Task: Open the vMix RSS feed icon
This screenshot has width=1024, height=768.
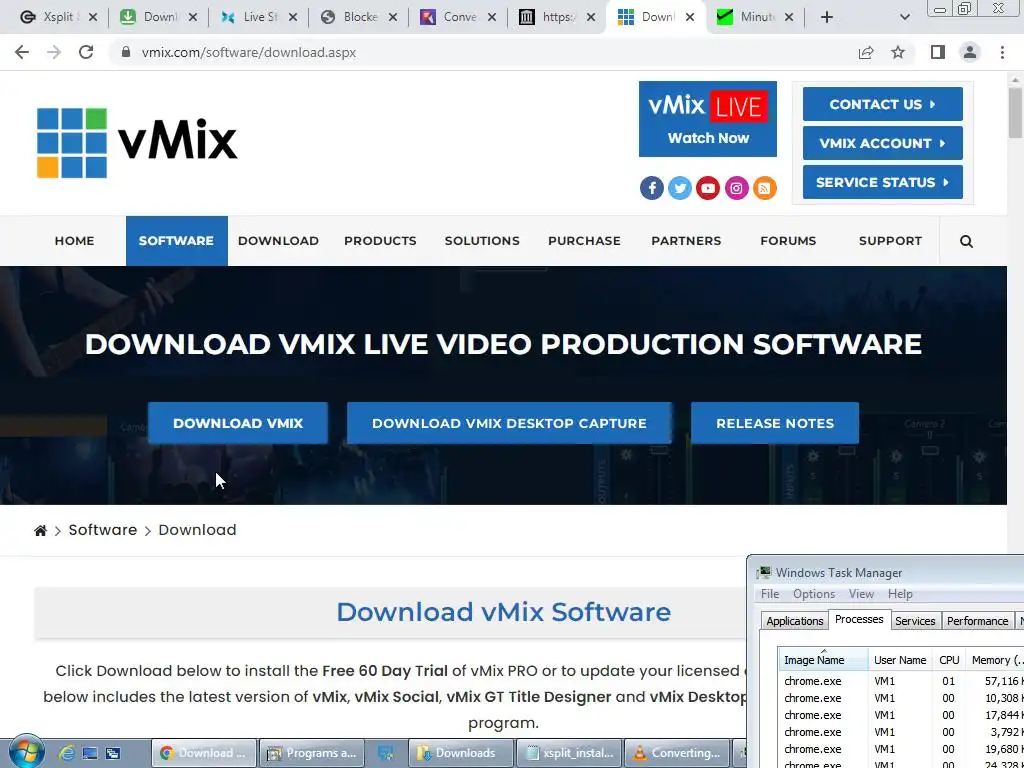Action: pos(765,188)
